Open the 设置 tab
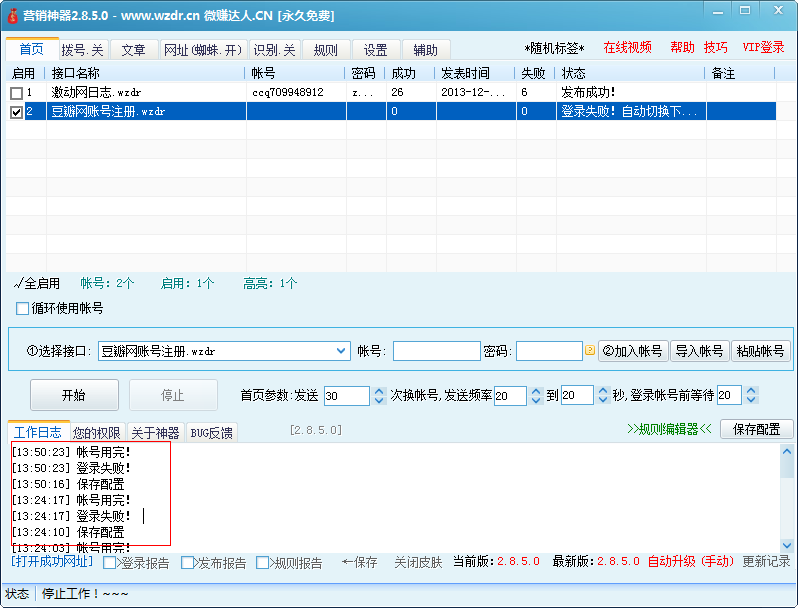Image resolution: width=798 pixels, height=608 pixels. tap(375, 50)
